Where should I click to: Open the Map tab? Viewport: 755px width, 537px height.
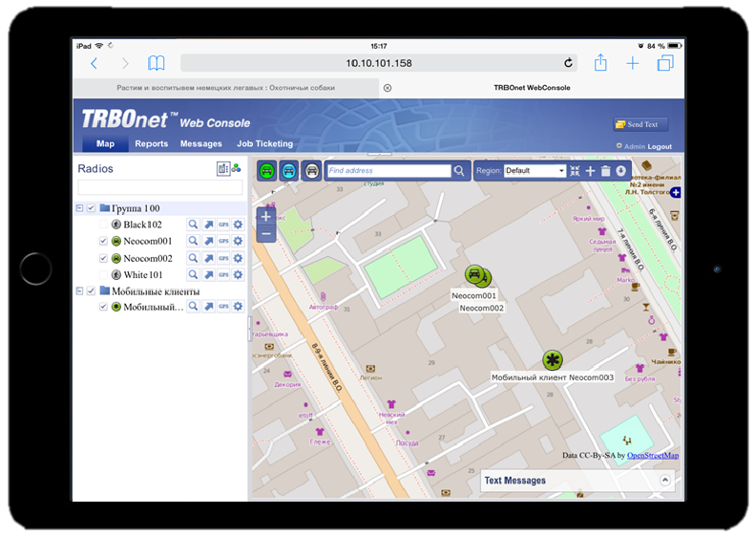tap(105, 144)
